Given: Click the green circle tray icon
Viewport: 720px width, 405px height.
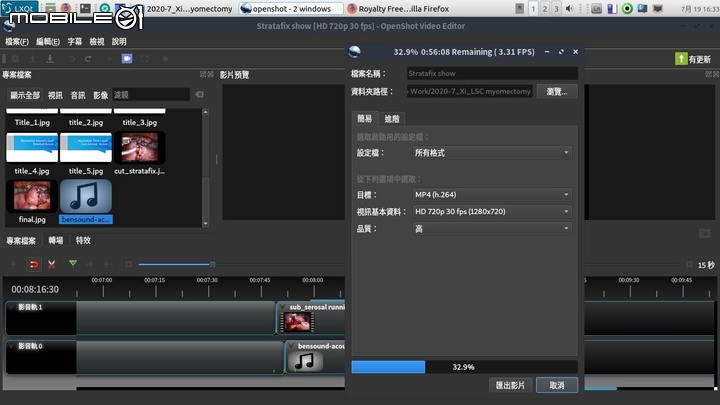Looking at the screenshot, I should tap(627, 8).
